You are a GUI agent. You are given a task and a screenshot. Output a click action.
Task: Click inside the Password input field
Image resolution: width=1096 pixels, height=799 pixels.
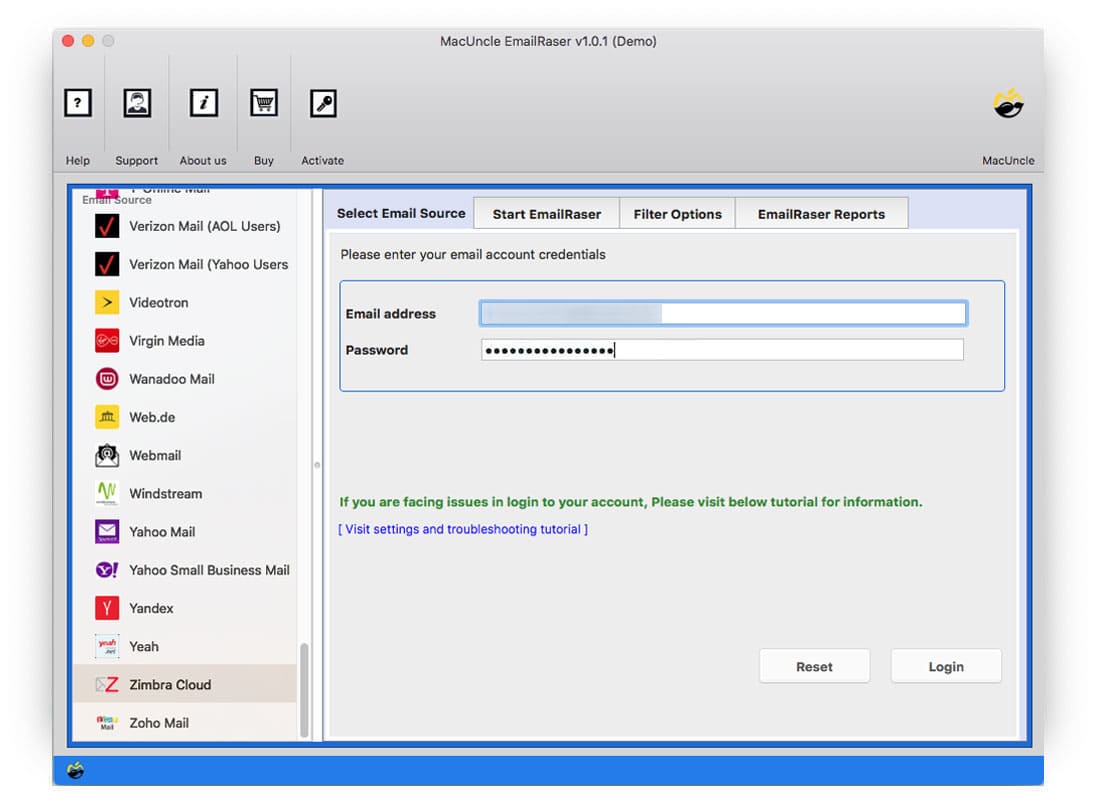pyautogui.click(x=720, y=349)
